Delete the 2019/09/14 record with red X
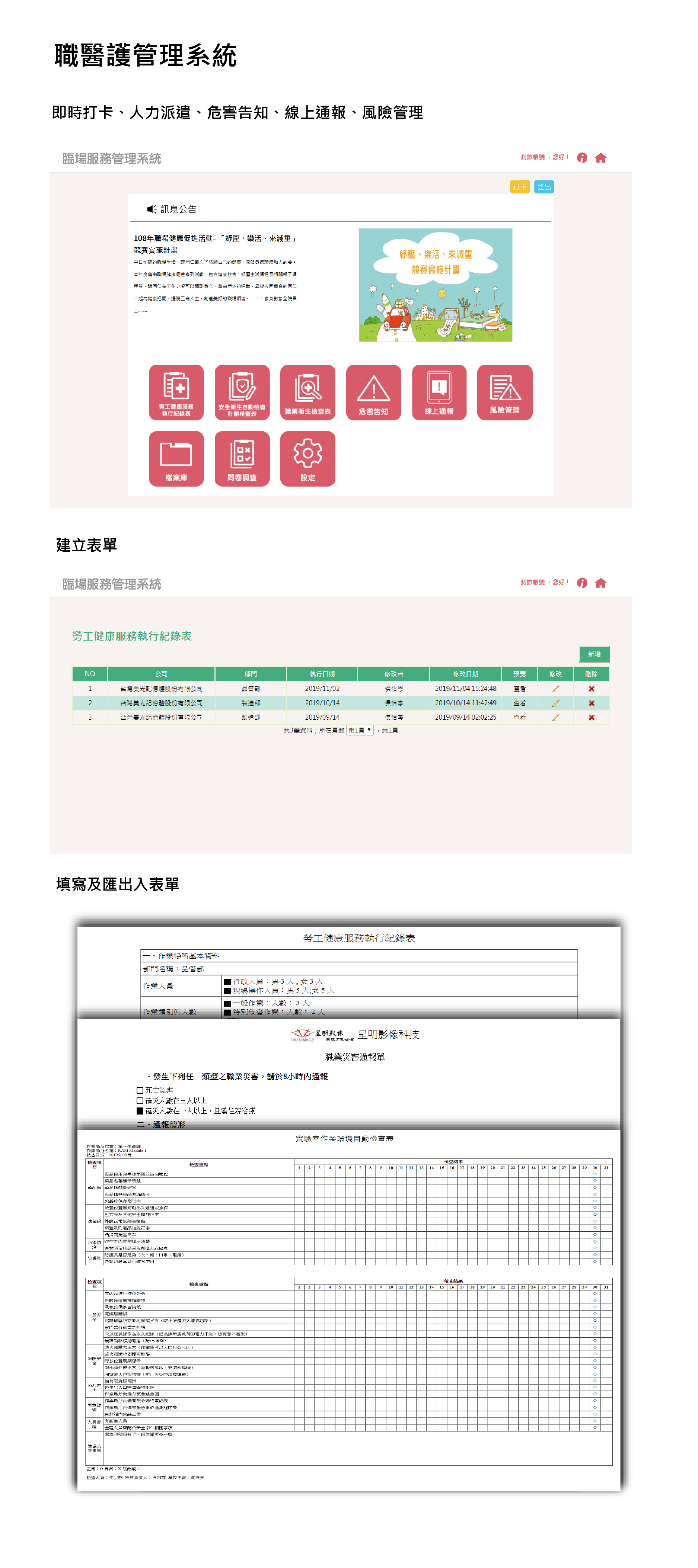This screenshot has width=698, height=1568. point(592,718)
